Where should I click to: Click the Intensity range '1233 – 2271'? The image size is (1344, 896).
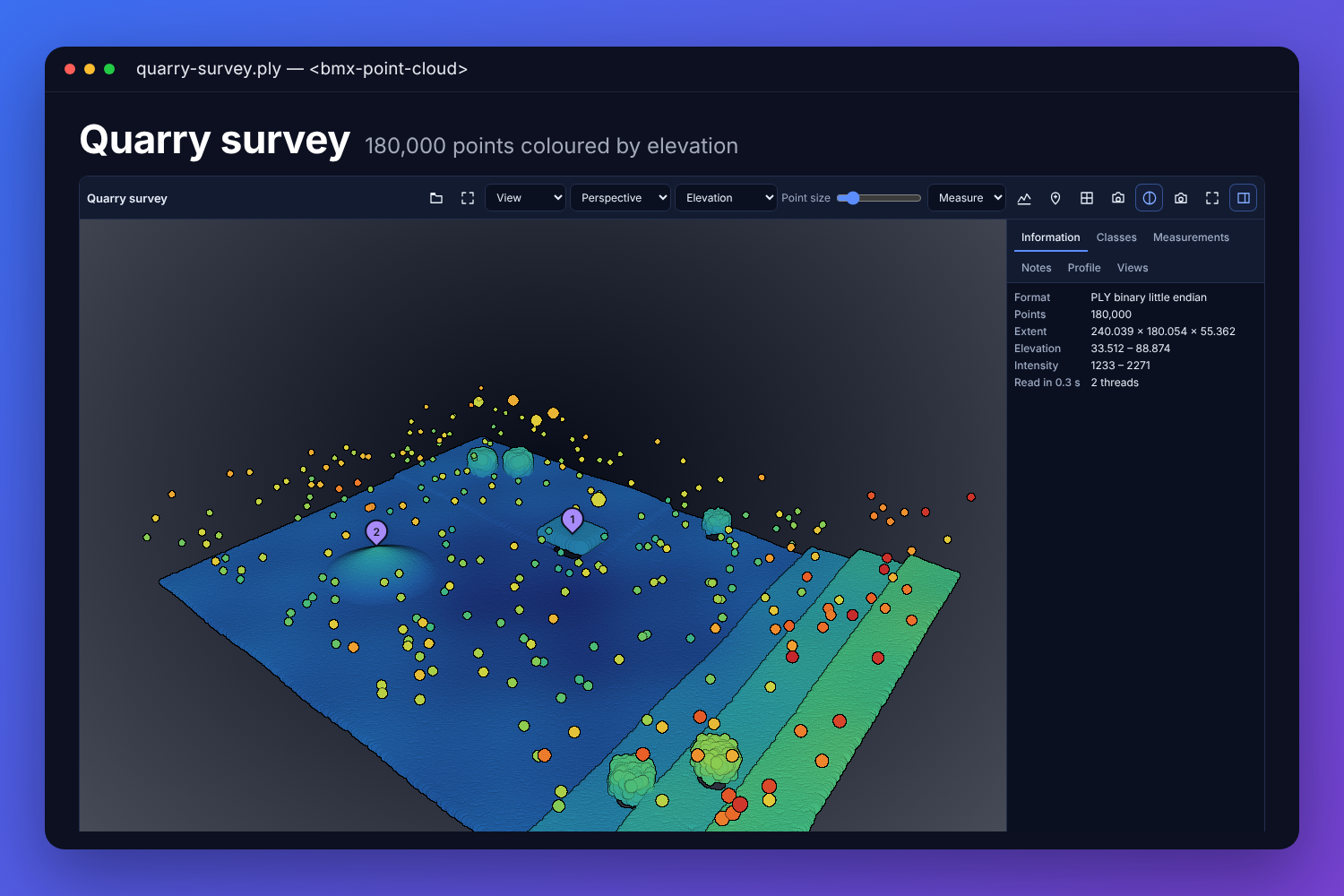pos(1121,366)
